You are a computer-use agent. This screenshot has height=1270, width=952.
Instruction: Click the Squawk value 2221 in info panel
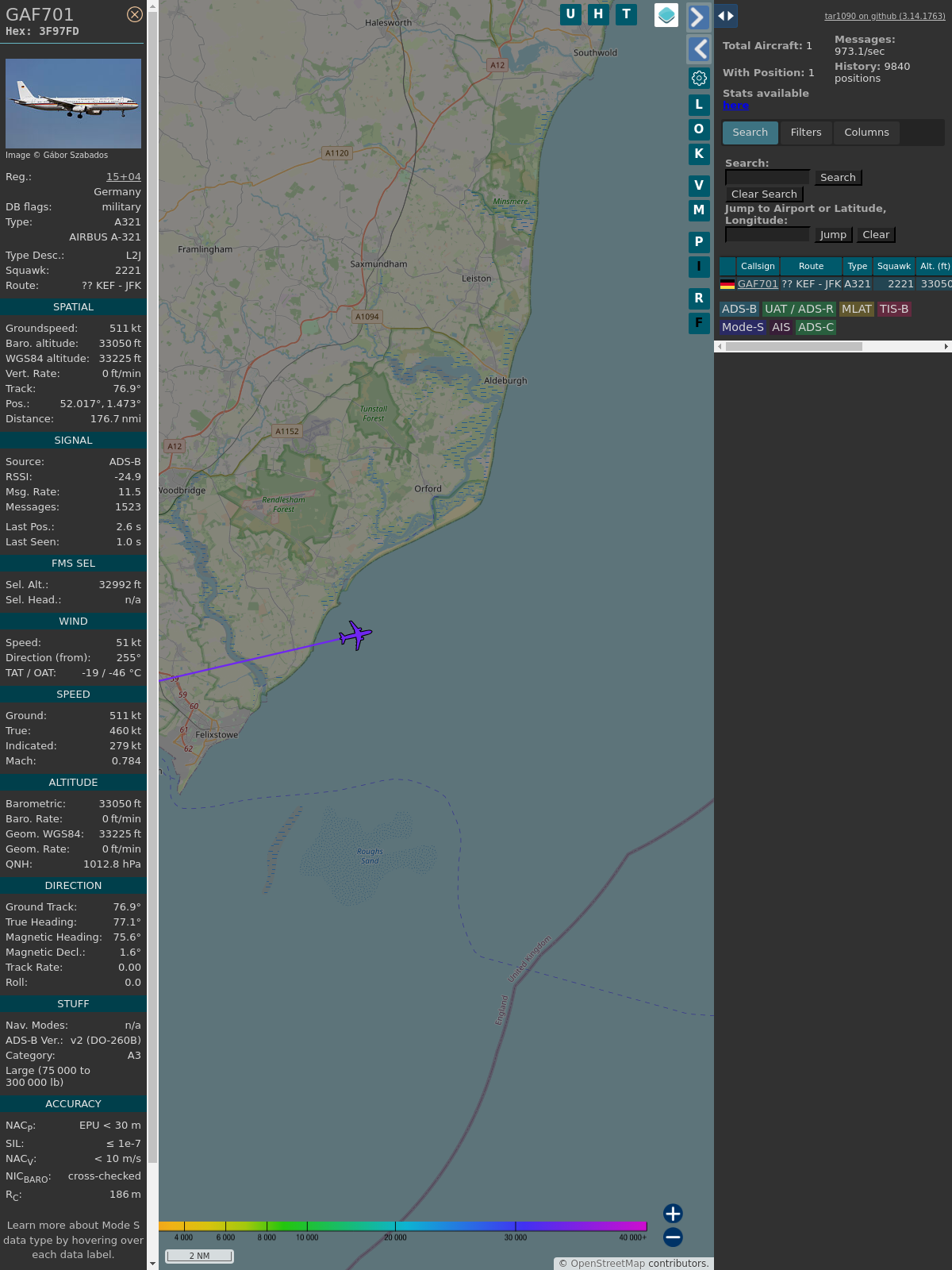pos(128,271)
